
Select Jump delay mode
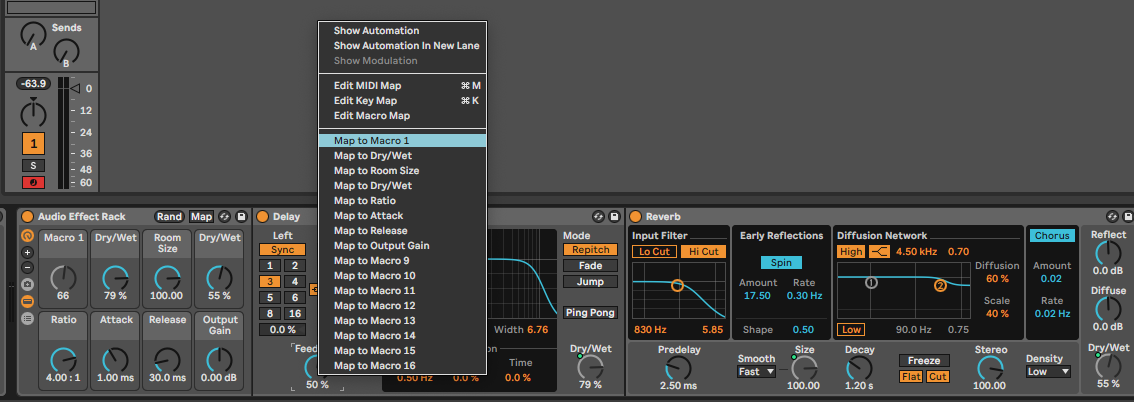click(590, 281)
